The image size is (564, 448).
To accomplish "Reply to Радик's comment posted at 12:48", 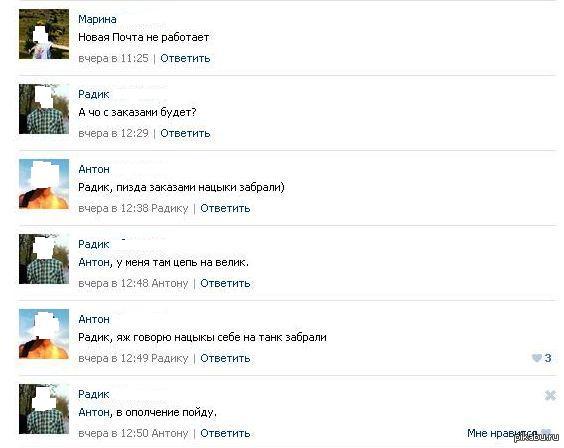I will tap(225, 283).
